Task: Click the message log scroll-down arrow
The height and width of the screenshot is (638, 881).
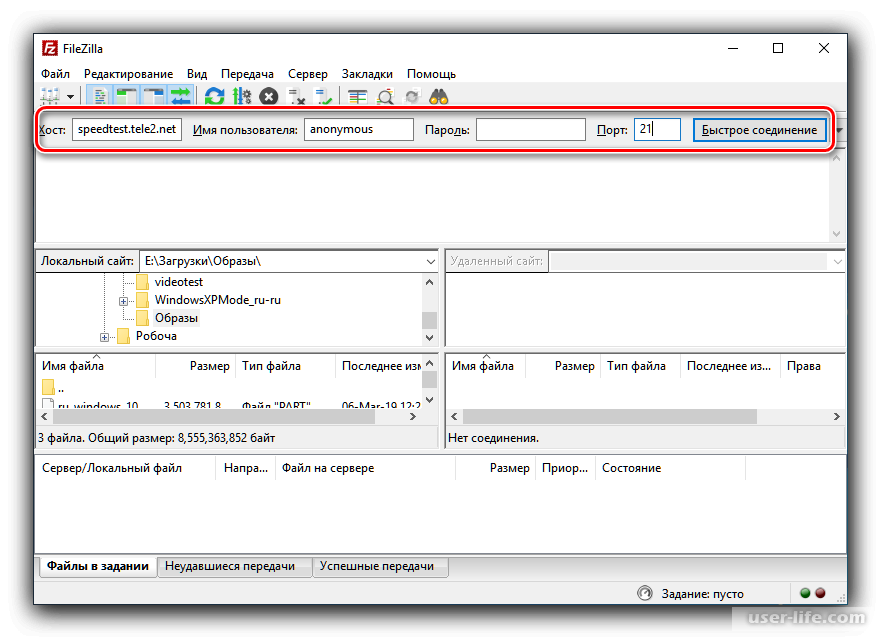Action: pos(836,234)
